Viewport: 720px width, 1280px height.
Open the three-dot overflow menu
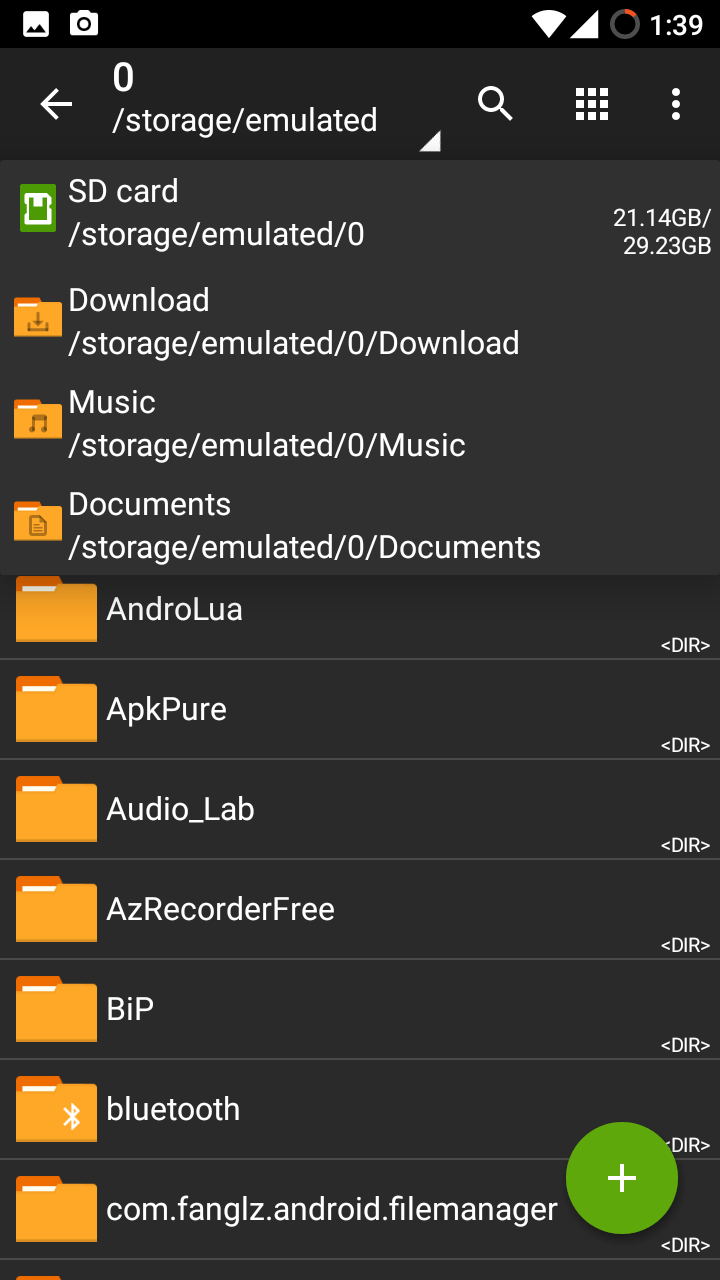(x=676, y=103)
